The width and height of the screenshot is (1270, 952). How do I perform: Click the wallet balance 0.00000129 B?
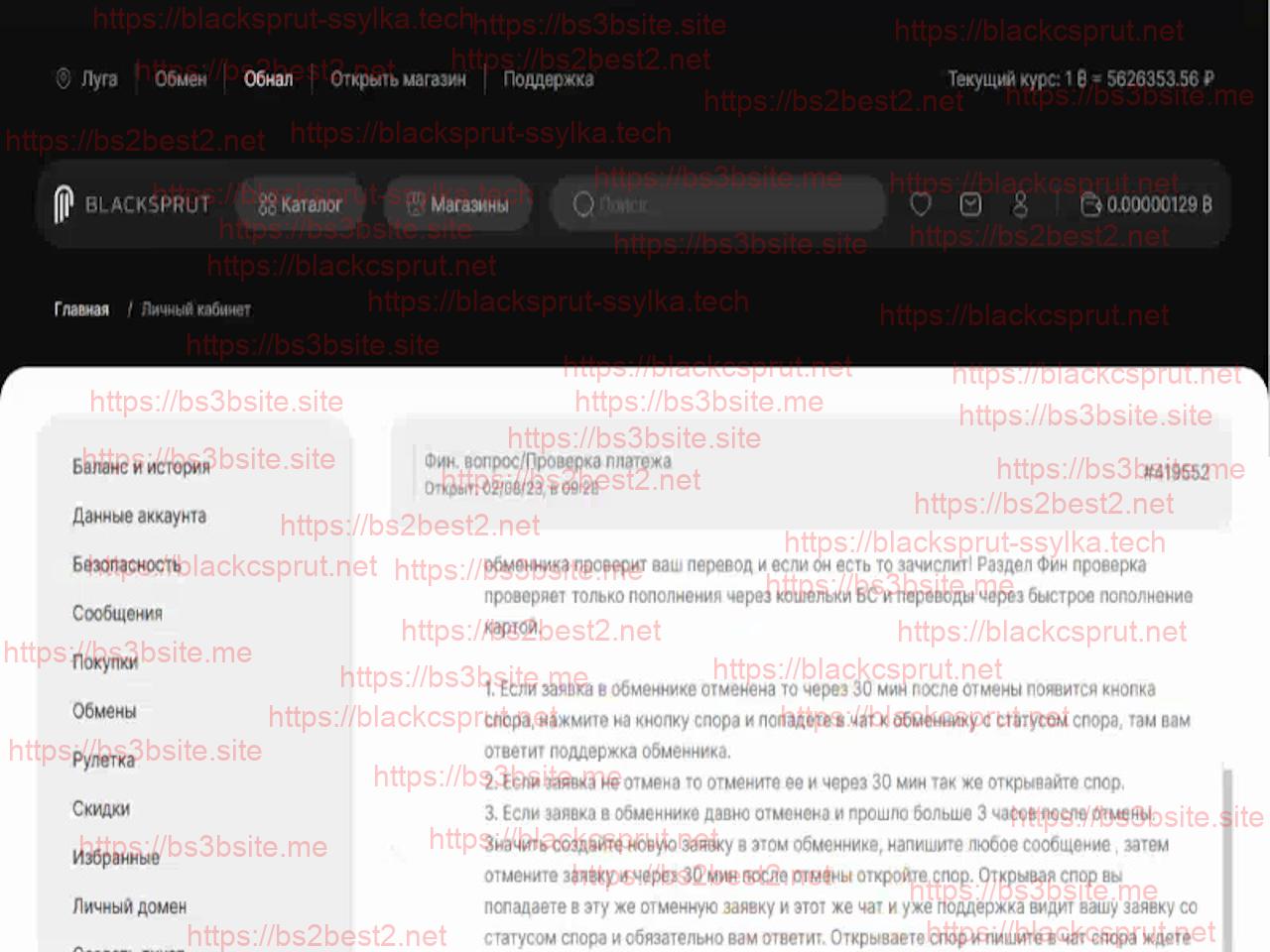point(1147,204)
